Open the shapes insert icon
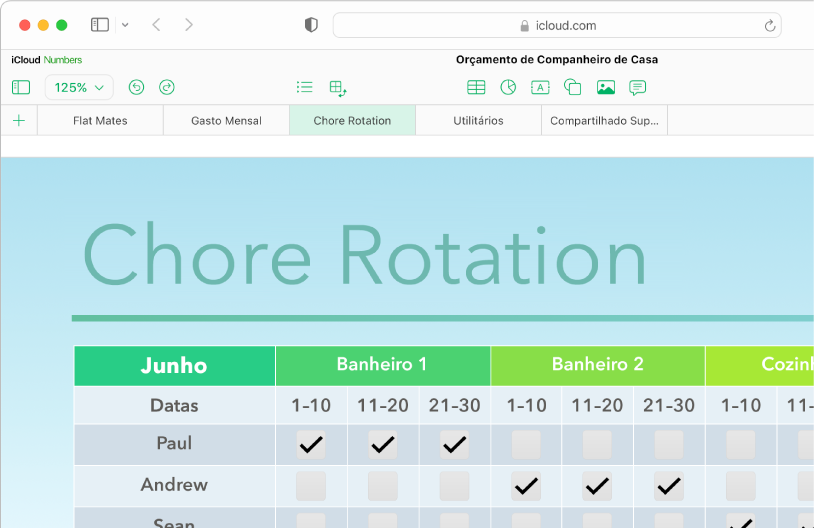This screenshot has height=529, width=814. (573, 88)
